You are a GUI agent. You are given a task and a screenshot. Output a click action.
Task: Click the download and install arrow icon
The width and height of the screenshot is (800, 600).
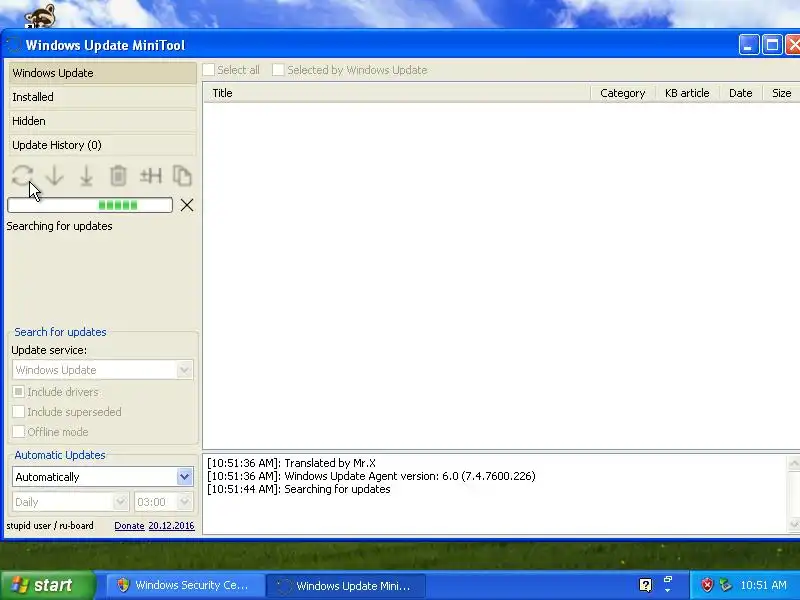pyautogui.click(x=86, y=176)
